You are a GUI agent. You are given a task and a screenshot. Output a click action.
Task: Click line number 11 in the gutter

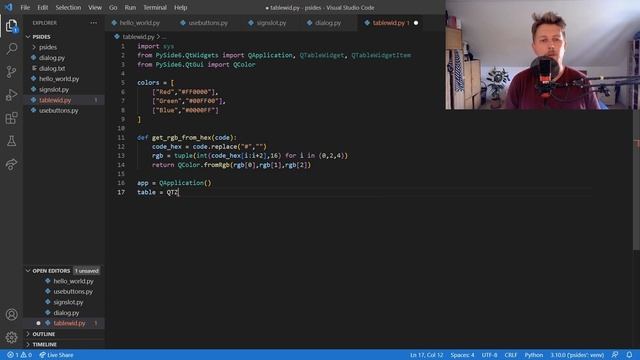pyautogui.click(x=121, y=138)
